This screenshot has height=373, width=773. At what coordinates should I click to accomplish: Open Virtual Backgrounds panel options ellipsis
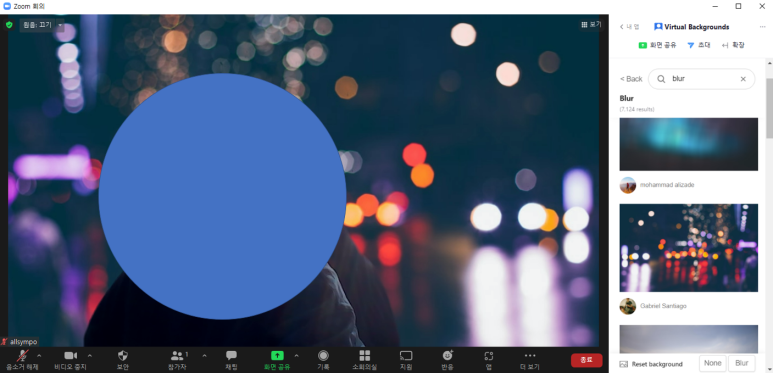point(762,27)
